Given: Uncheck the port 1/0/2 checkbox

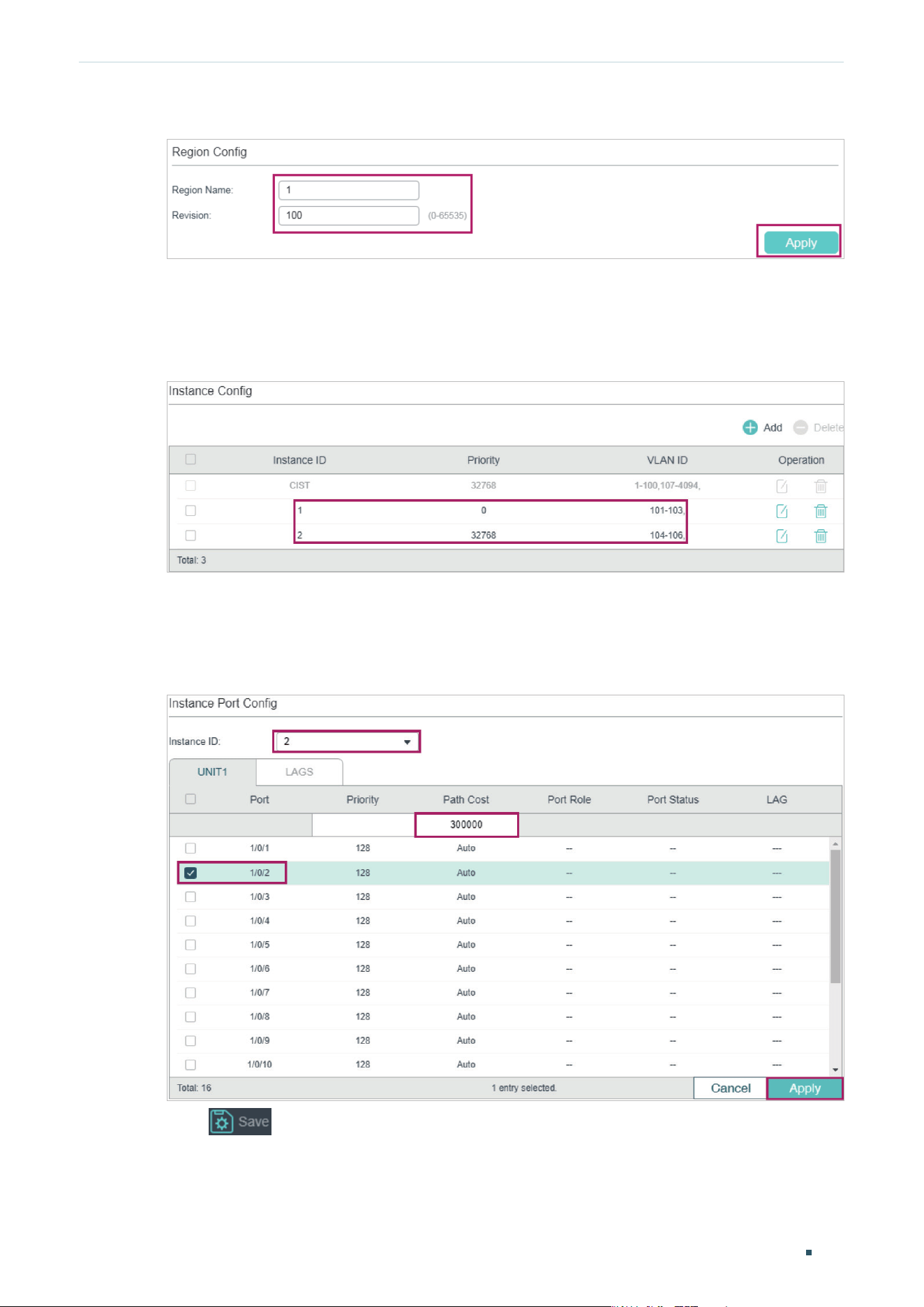Looking at the screenshot, I should point(191,873).
